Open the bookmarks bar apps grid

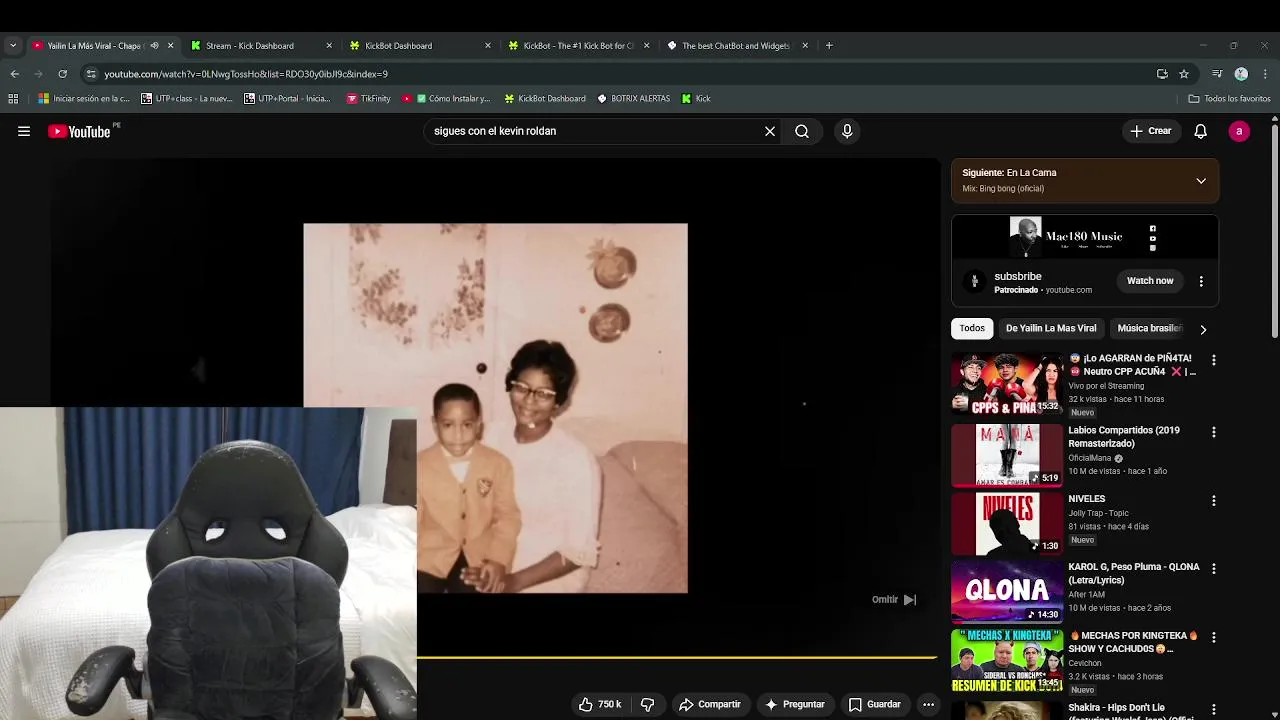(x=13, y=99)
